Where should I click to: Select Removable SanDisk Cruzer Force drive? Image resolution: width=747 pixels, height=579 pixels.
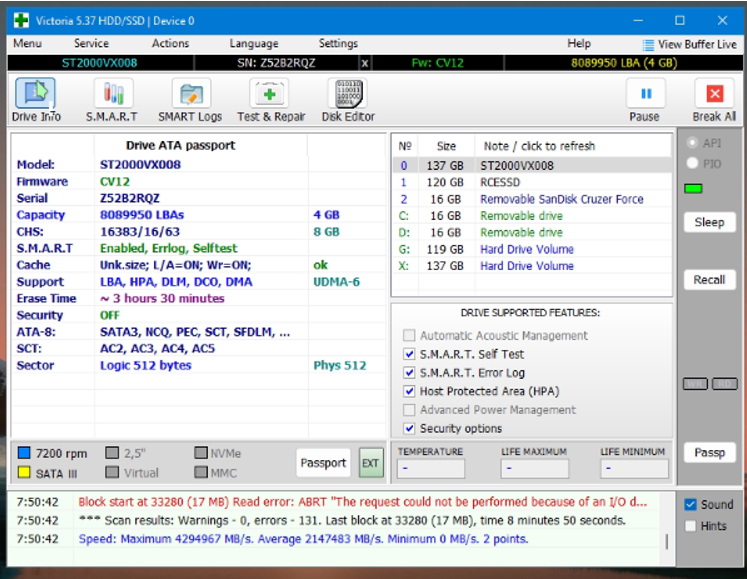coord(561,199)
